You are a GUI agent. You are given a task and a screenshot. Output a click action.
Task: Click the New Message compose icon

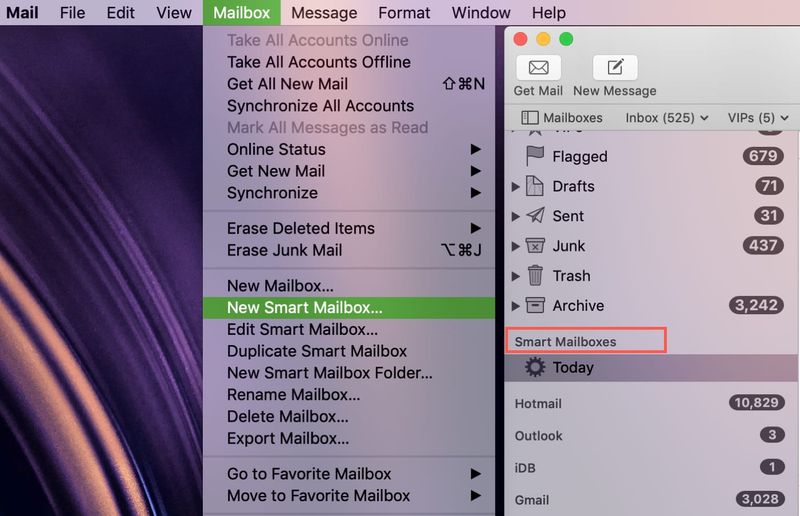[x=615, y=67]
